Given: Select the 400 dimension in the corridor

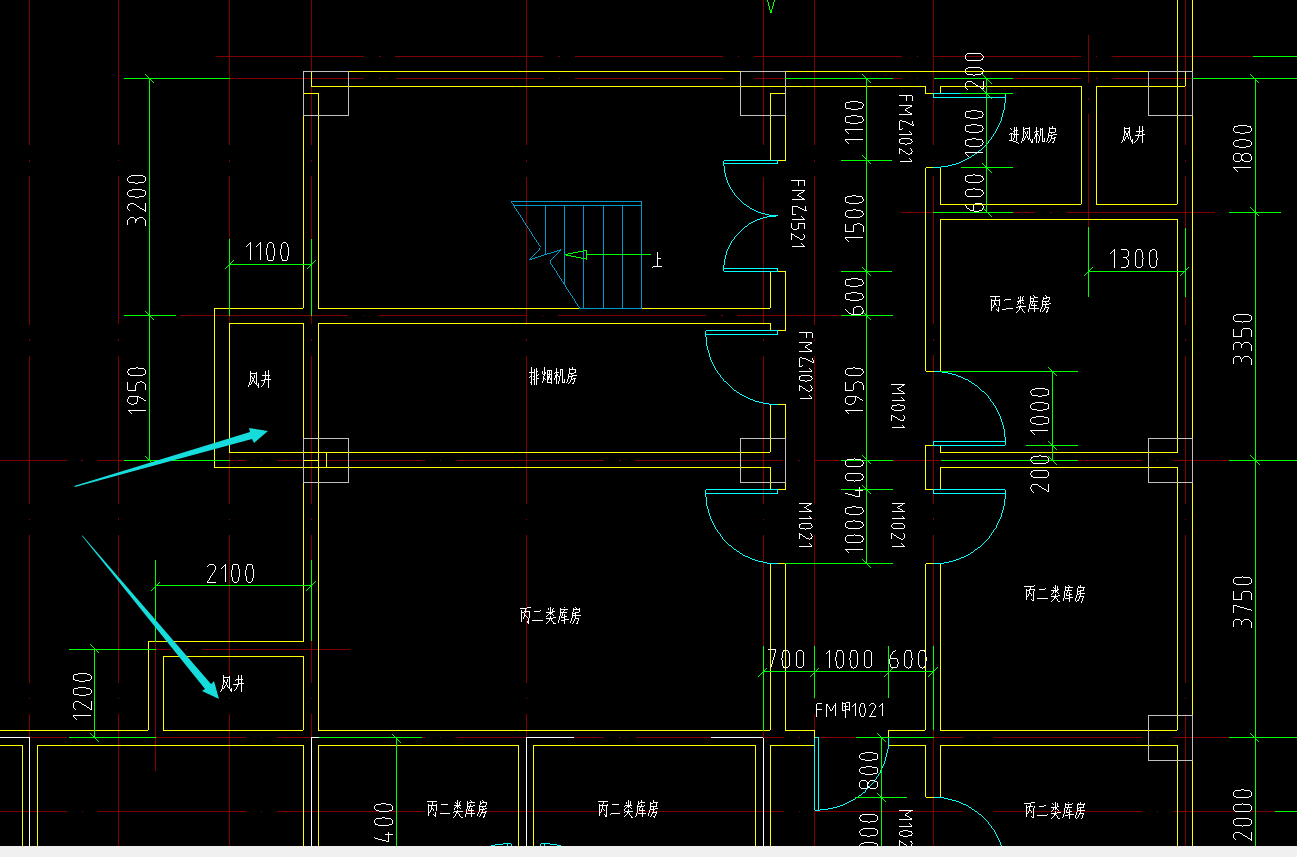Looking at the screenshot, I should click(854, 479).
